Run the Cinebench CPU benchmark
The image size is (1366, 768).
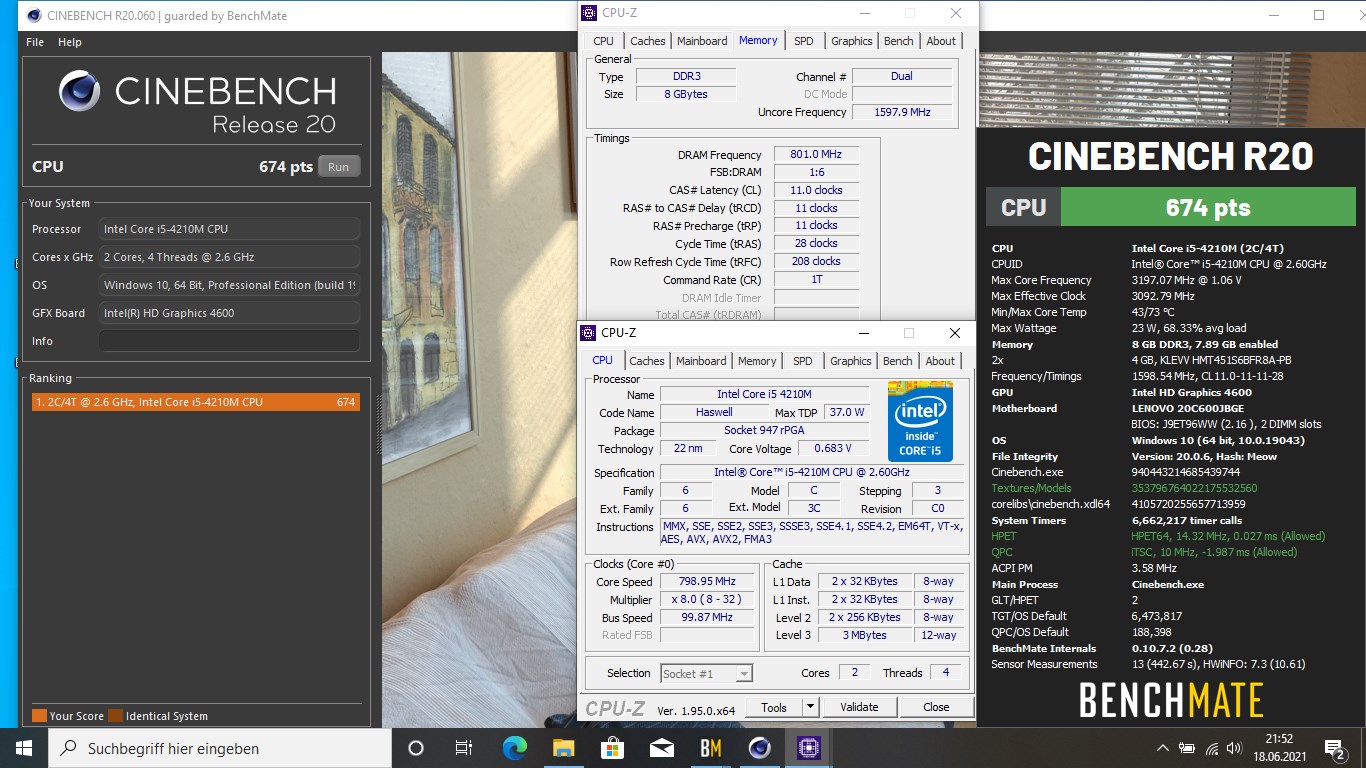pos(339,167)
